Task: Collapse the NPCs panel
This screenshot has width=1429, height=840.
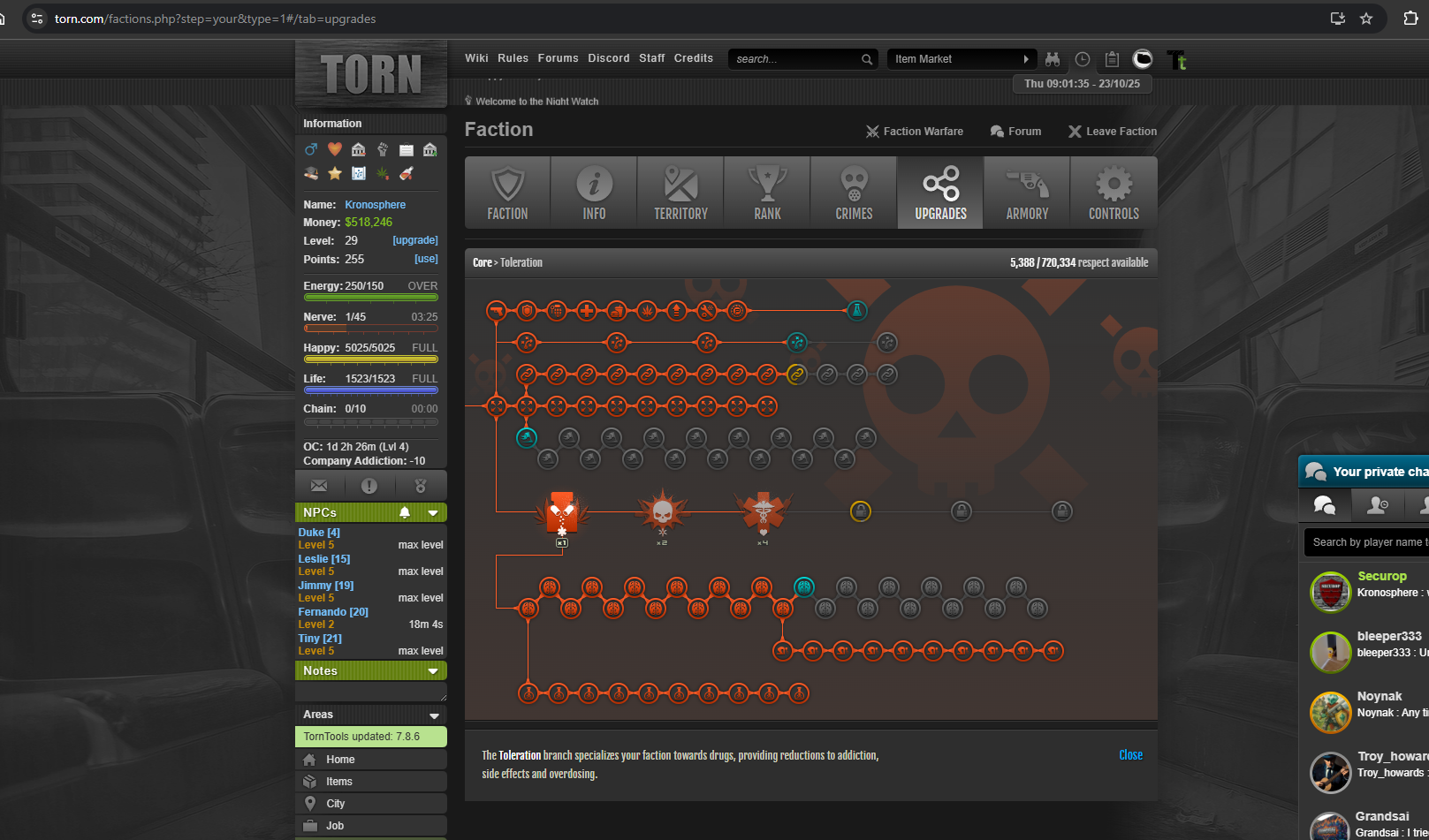Action: pos(433,512)
